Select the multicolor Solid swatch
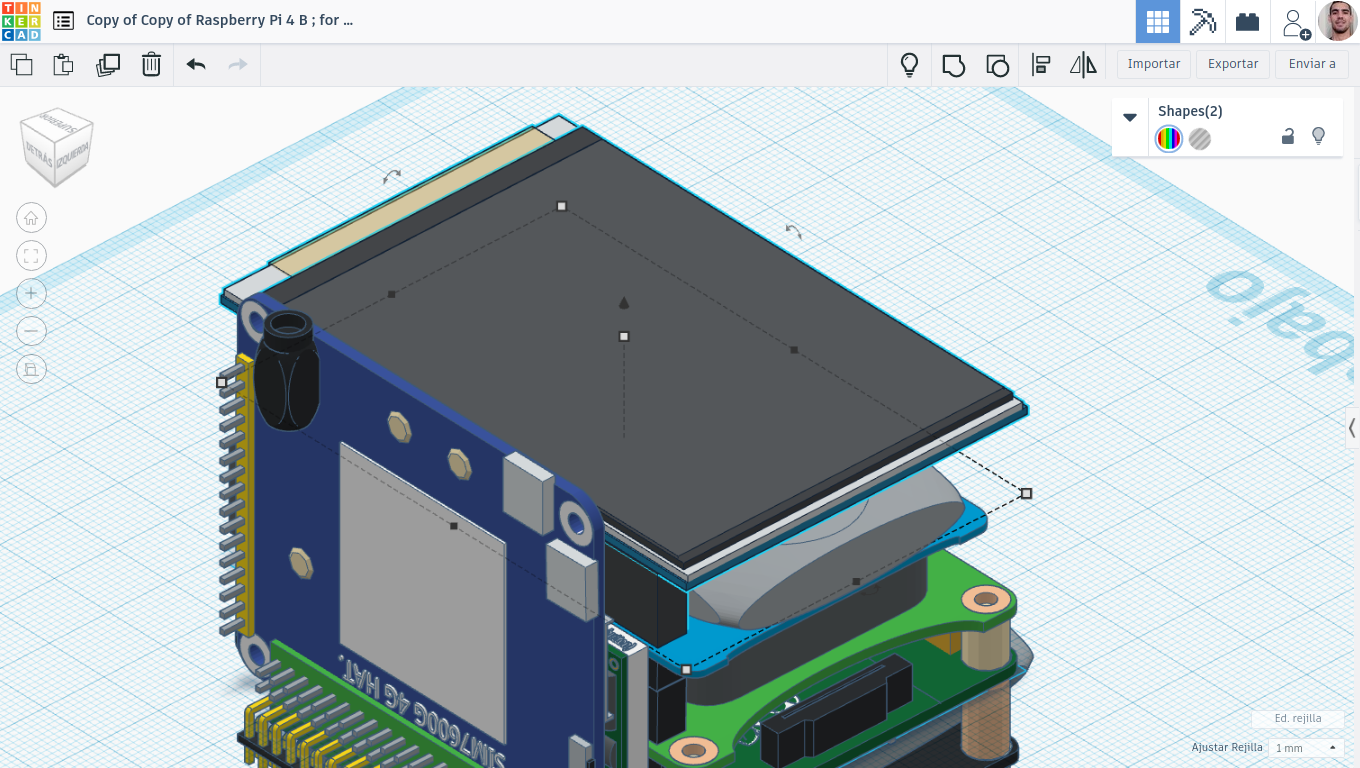The height and width of the screenshot is (768, 1360). pos(1169,139)
